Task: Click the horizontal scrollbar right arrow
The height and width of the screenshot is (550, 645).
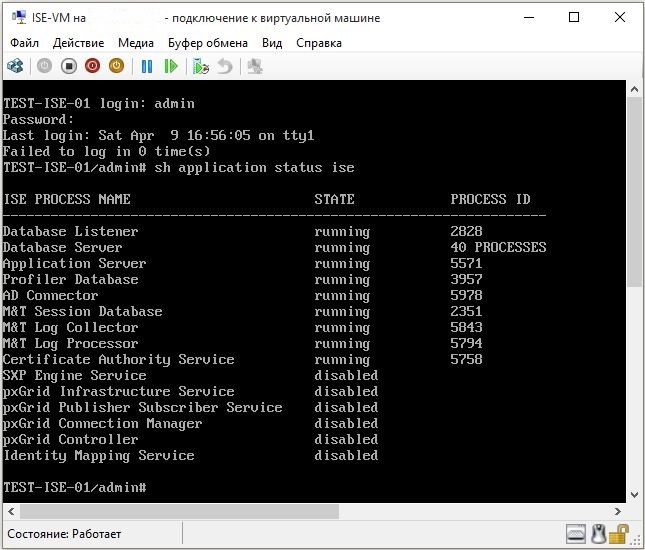Action: (x=618, y=511)
